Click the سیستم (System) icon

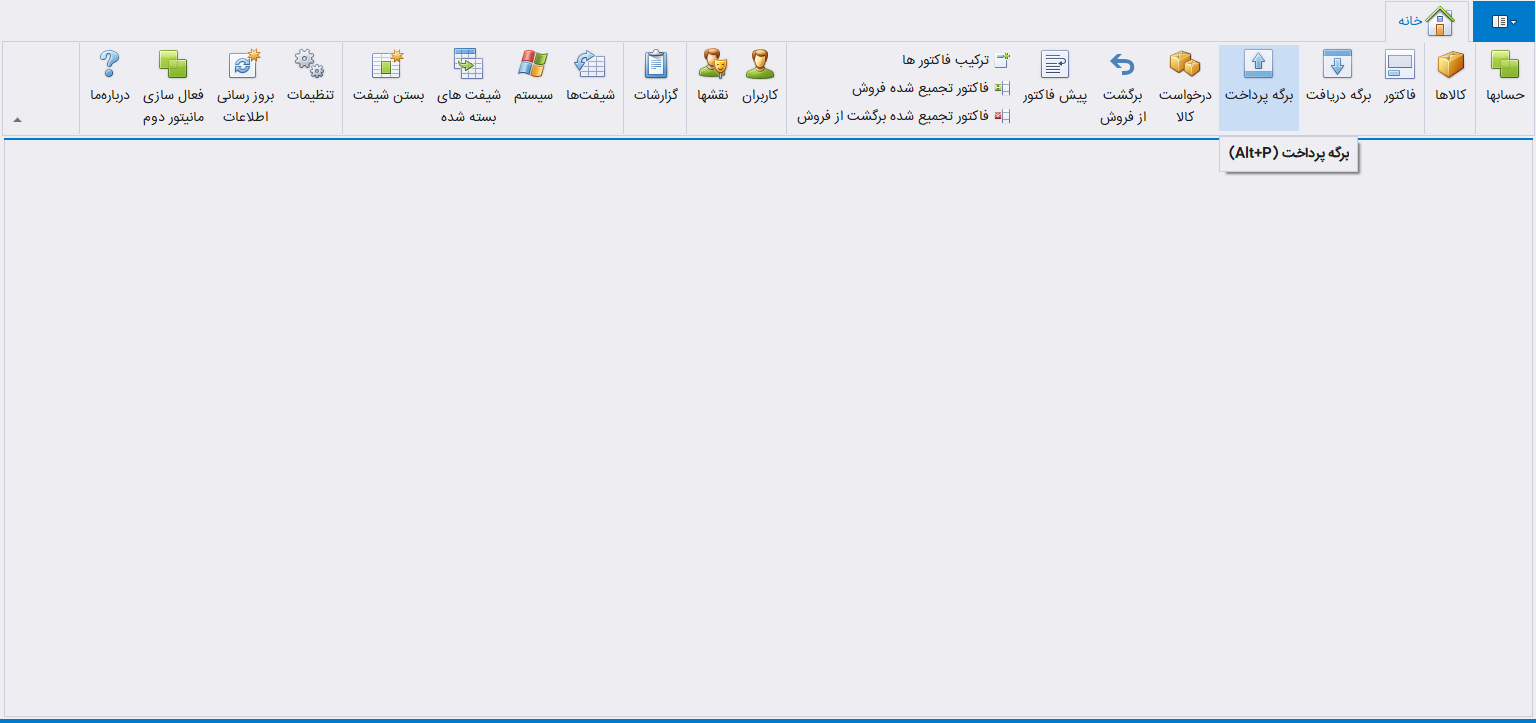coord(533,85)
